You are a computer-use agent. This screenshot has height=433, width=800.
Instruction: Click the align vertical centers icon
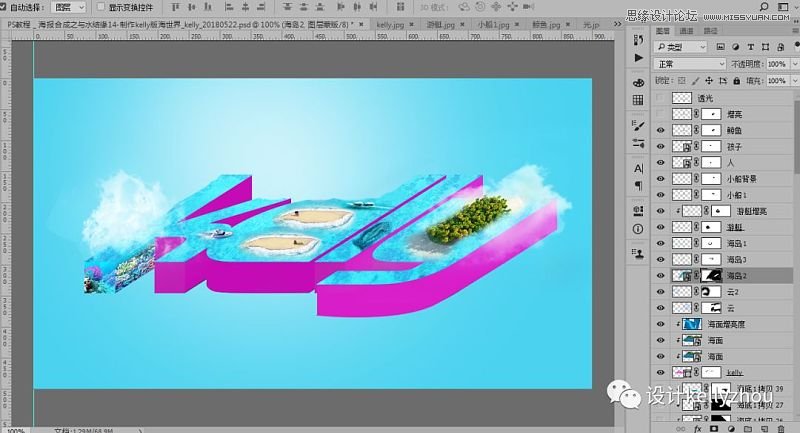point(192,7)
